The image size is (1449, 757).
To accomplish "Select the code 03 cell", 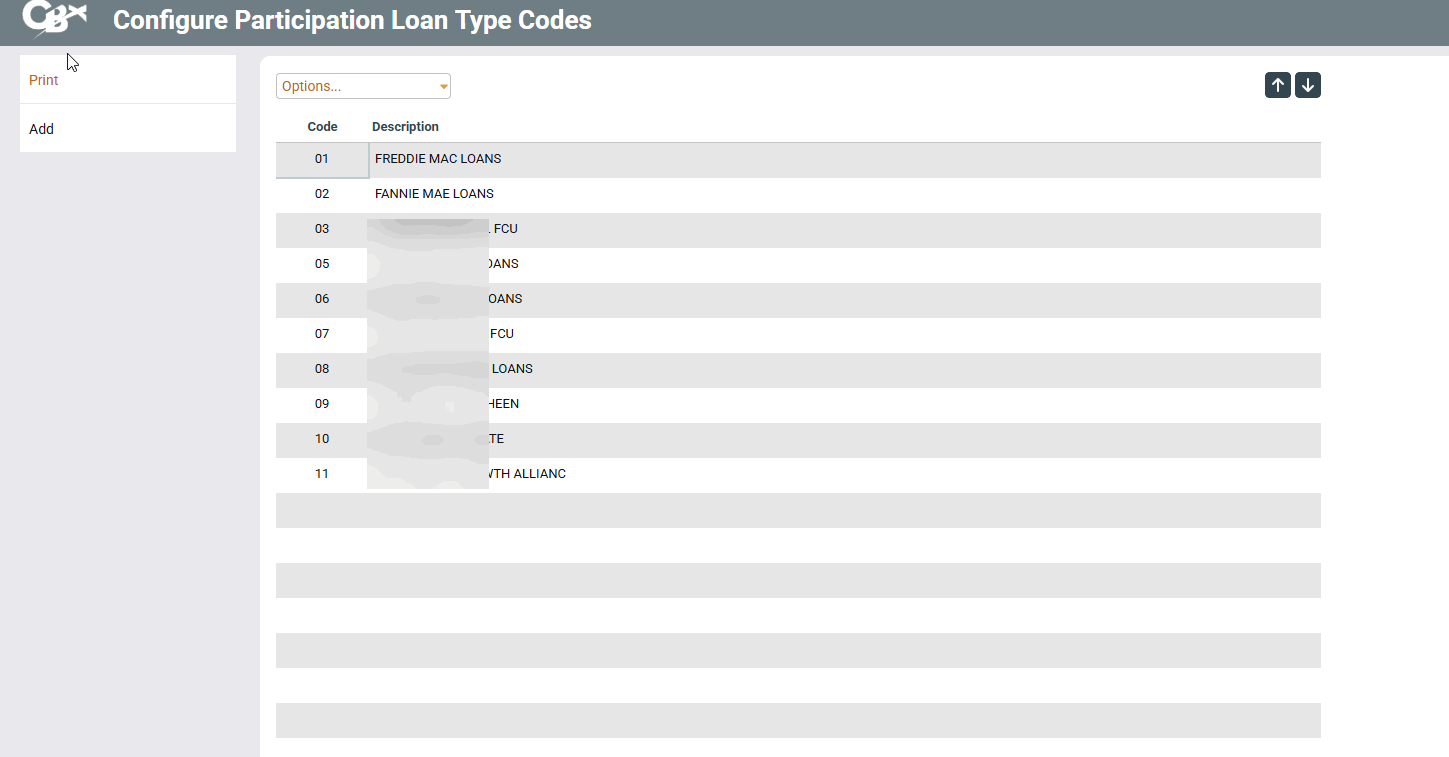I will click(x=322, y=229).
